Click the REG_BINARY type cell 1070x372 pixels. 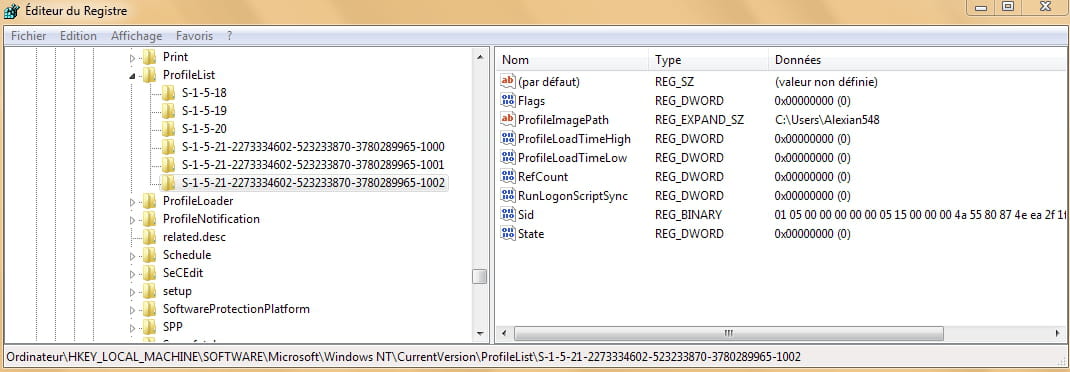(688, 214)
